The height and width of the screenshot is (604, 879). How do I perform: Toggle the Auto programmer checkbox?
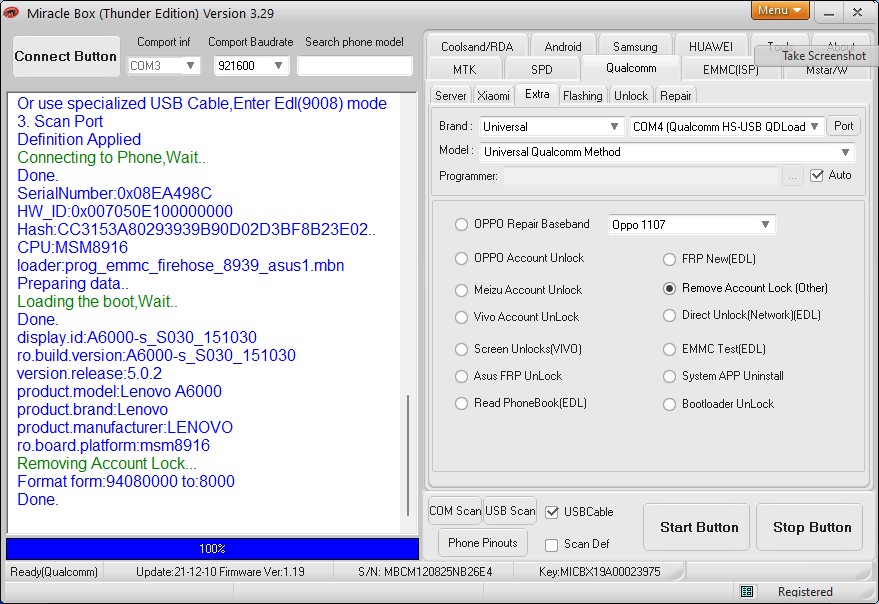tap(817, 176)
